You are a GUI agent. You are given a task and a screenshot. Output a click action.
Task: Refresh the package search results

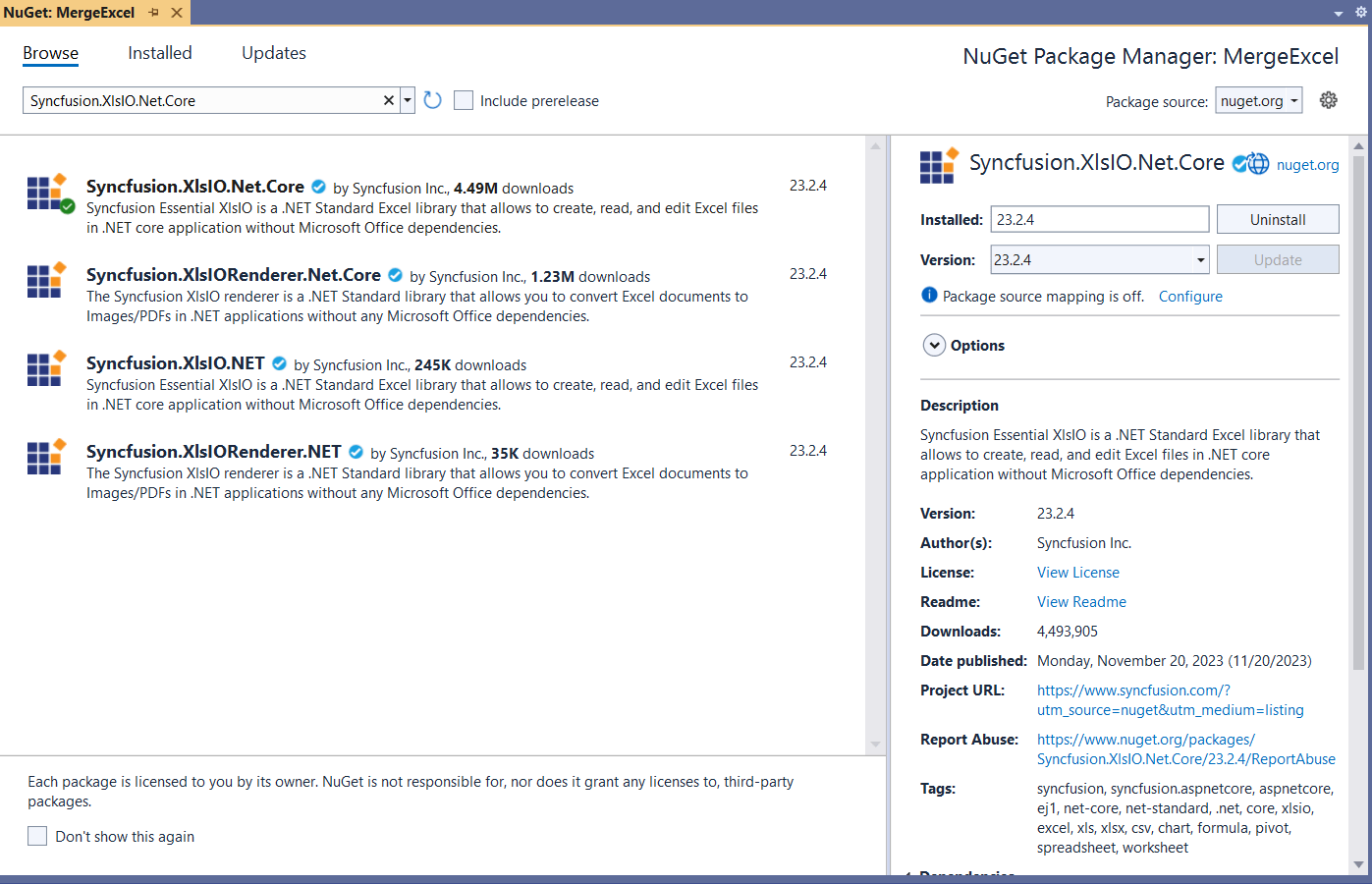tap(432, 100)
